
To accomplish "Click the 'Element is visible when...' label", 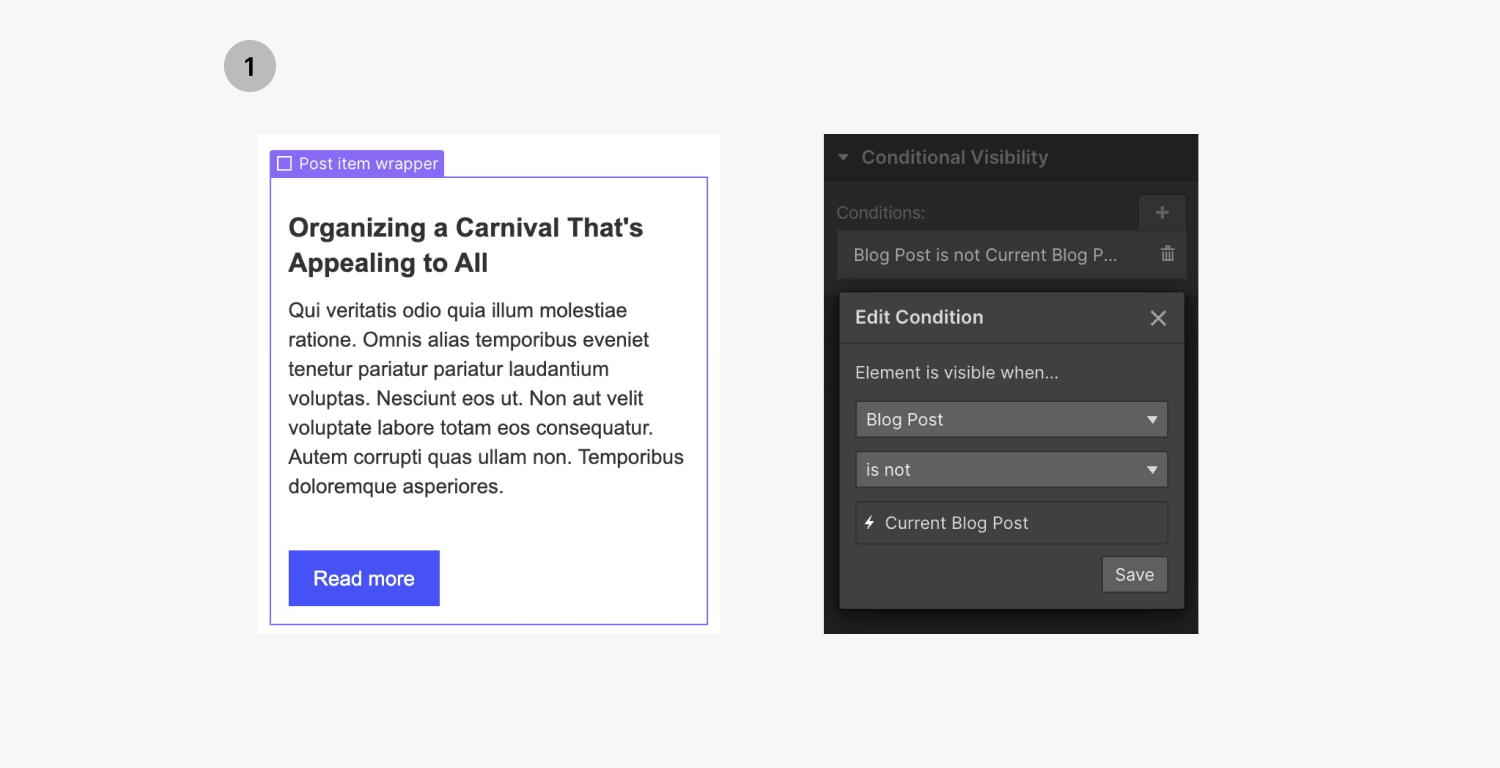I will pyautogui.click(x=956, y=372).
